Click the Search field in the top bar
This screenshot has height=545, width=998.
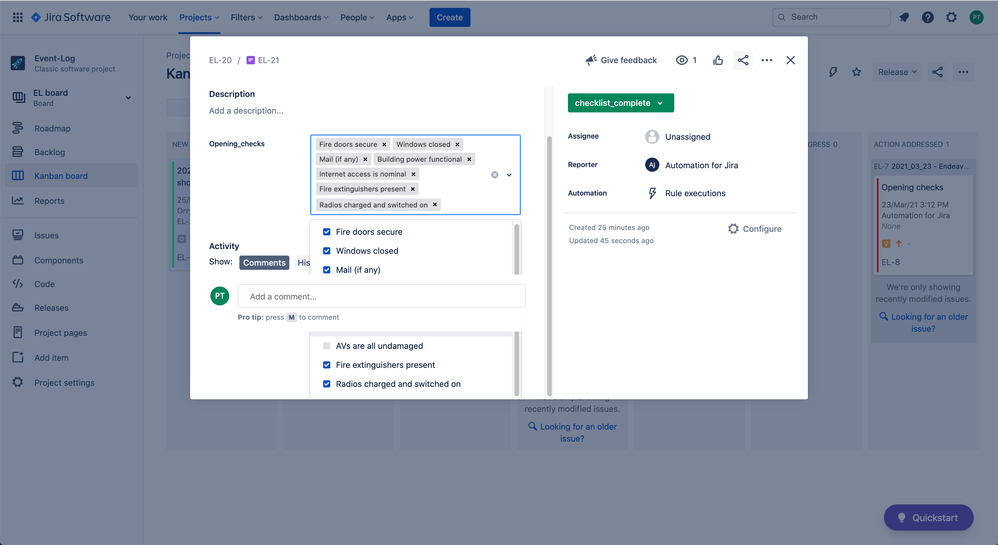click(x=831, y=17)
